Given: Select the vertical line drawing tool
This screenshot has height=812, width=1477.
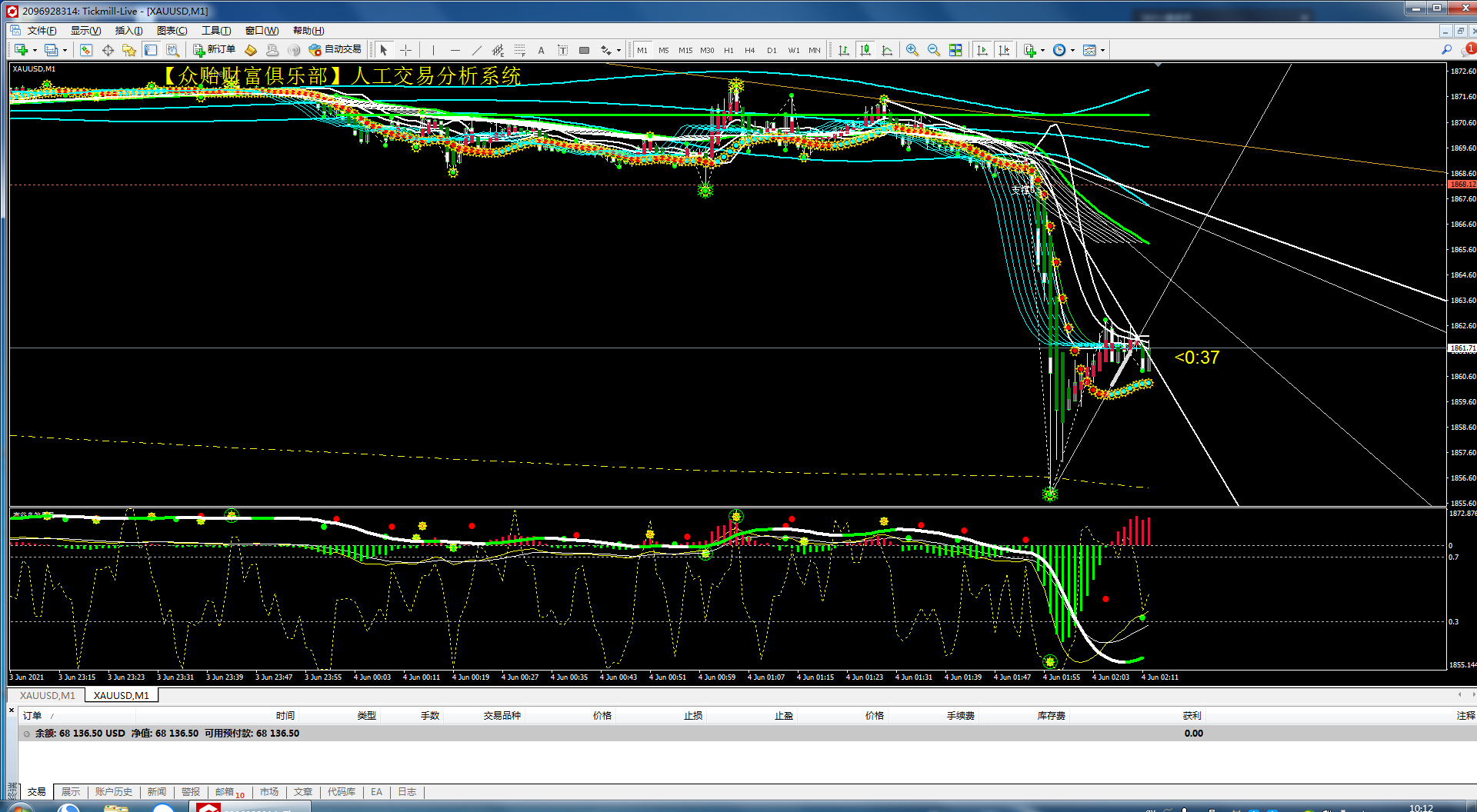Looking at the screenshot, I should 433,50.
